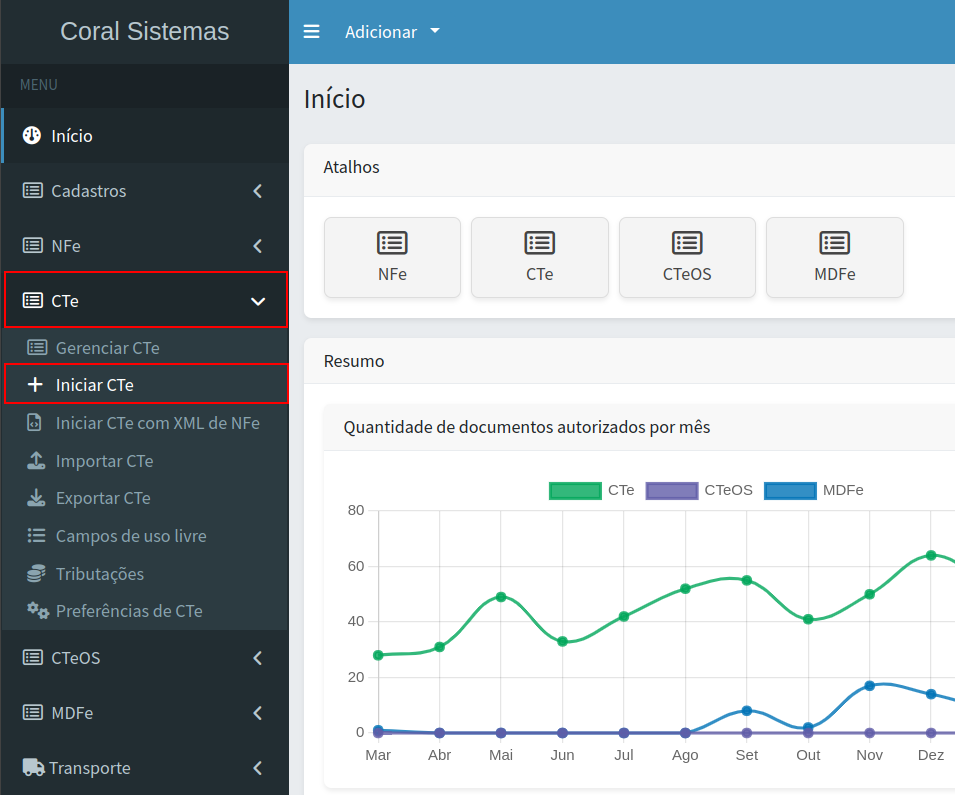Click the upload icon for Importar CTe
The image size is (955, 795).
[36, 461]
